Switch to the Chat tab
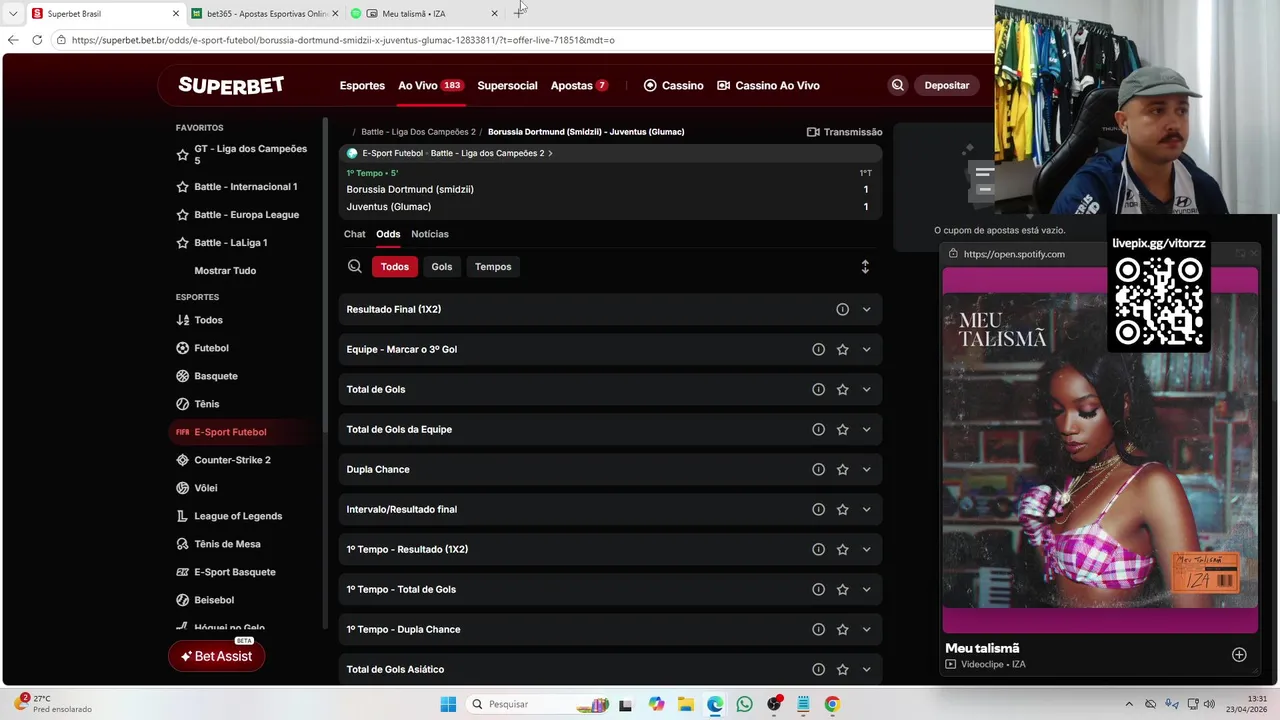The height and width of the screenshot is (720, 1280). (355, 234)
